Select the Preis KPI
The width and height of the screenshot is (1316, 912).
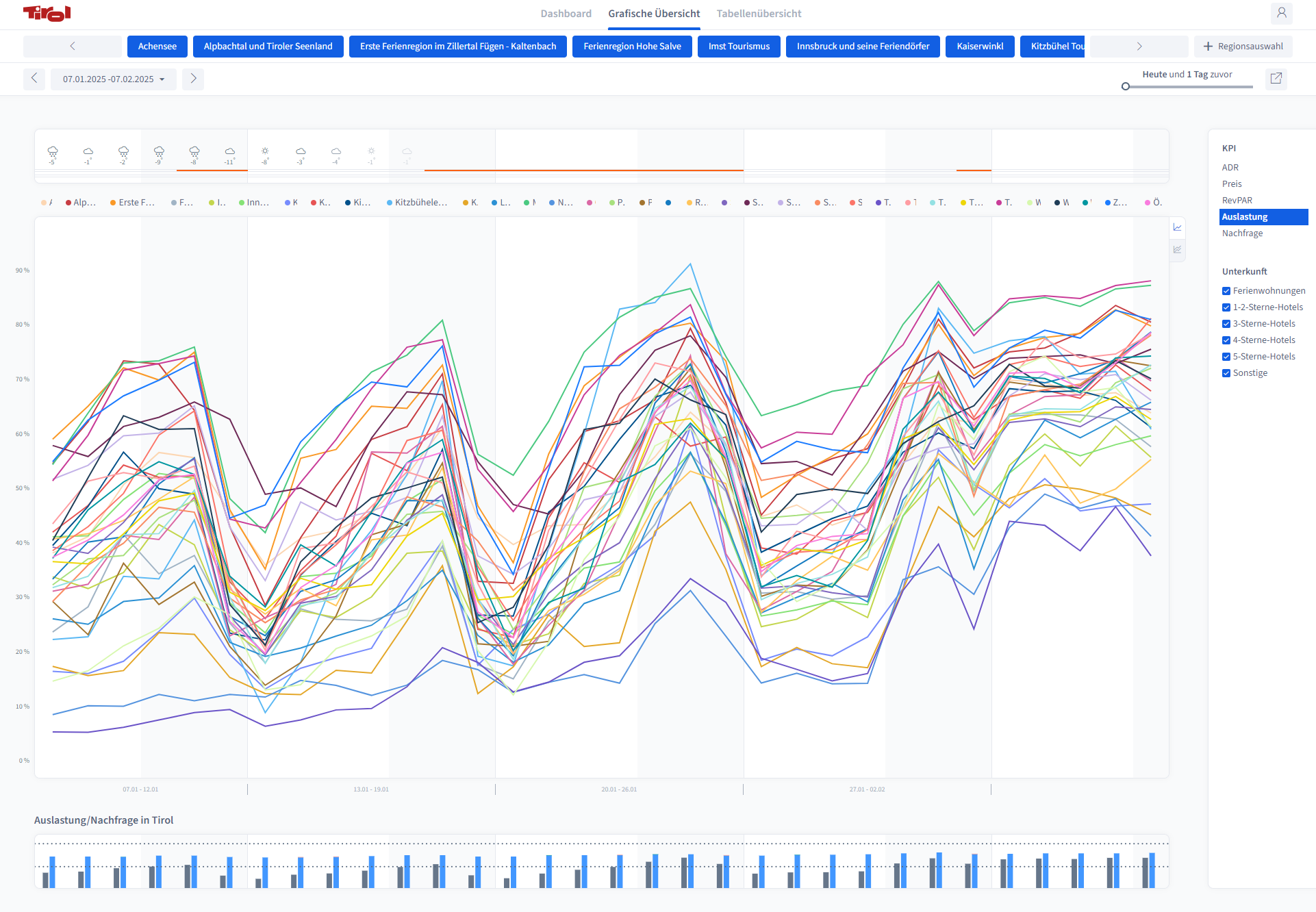(x=1232, y=184)
